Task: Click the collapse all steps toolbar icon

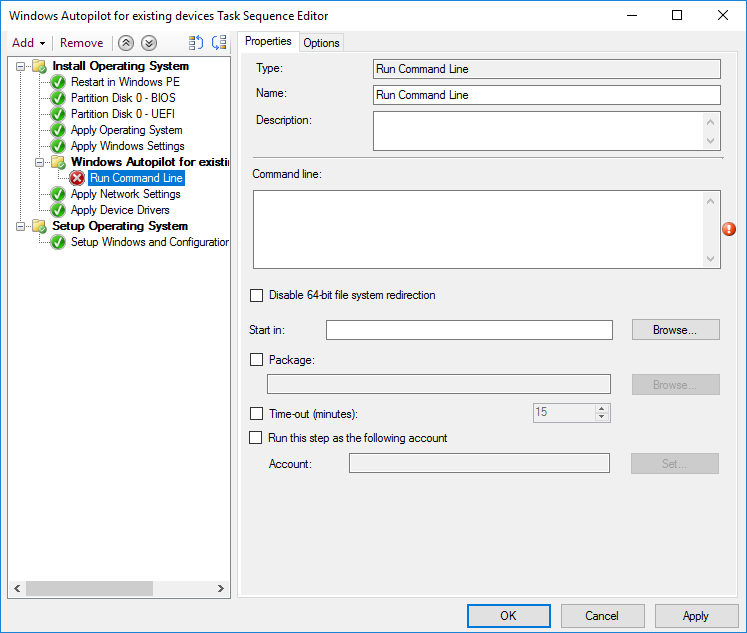Action: click(x=219, y=43)
